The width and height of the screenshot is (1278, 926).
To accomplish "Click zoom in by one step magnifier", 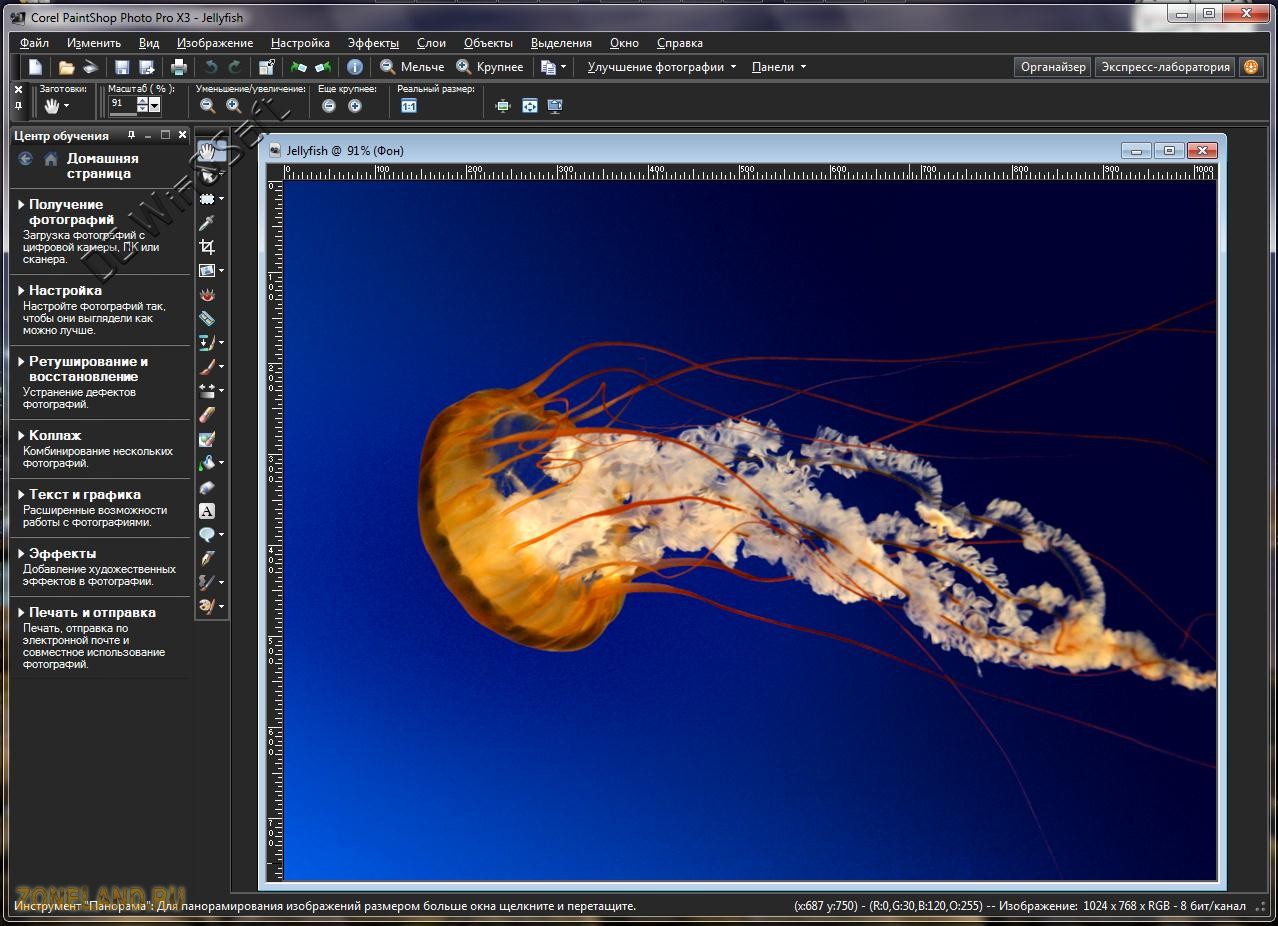I will coord(233,106).
